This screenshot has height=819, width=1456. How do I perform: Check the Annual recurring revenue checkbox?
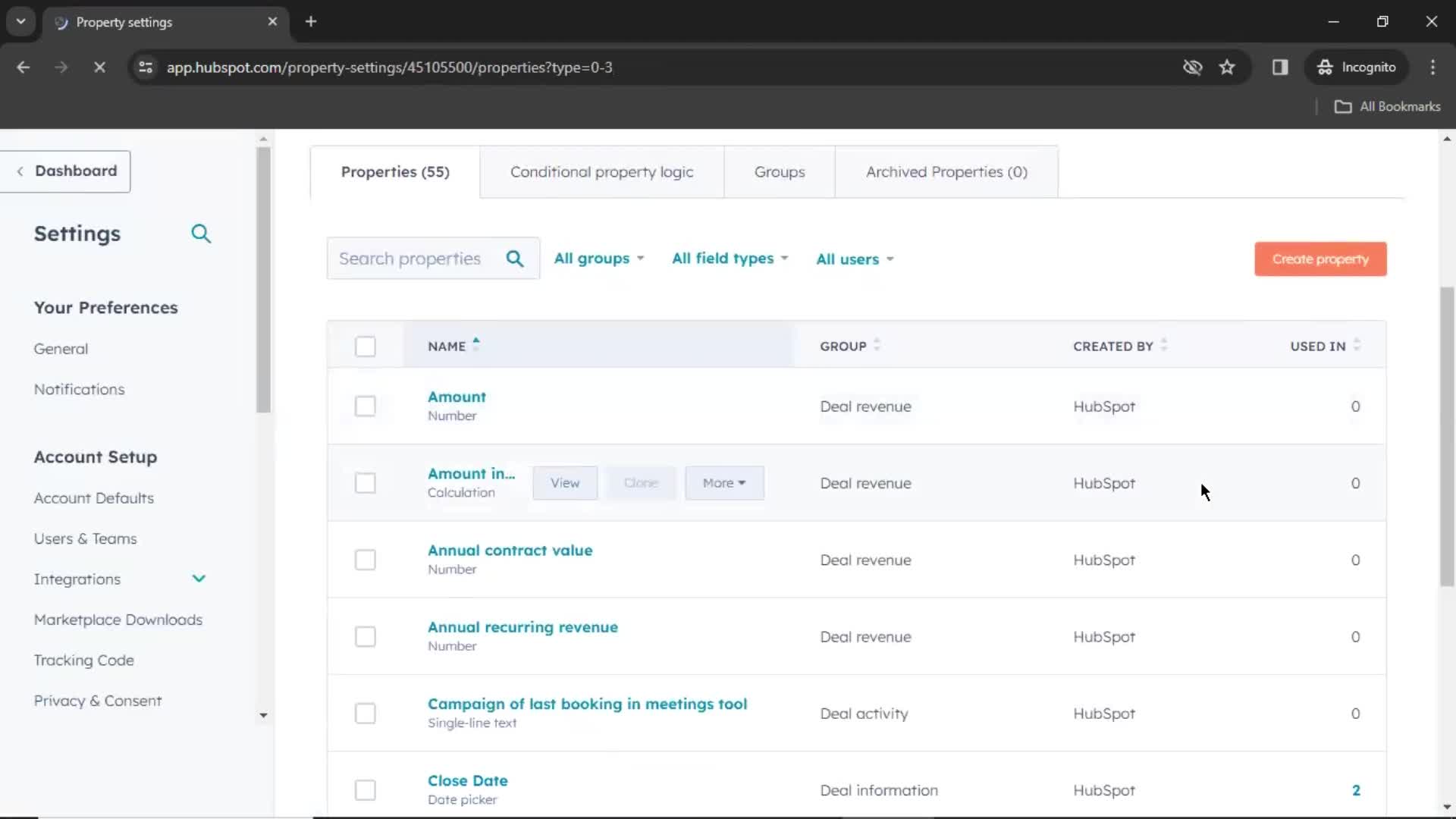pos(366,637)
